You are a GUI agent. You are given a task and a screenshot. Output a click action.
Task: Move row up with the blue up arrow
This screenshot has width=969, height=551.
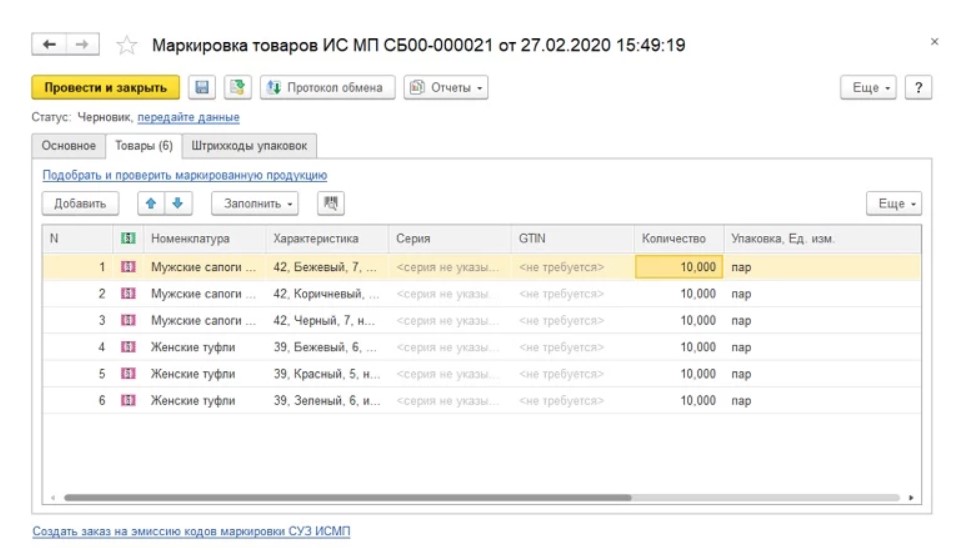click(151, 204)
